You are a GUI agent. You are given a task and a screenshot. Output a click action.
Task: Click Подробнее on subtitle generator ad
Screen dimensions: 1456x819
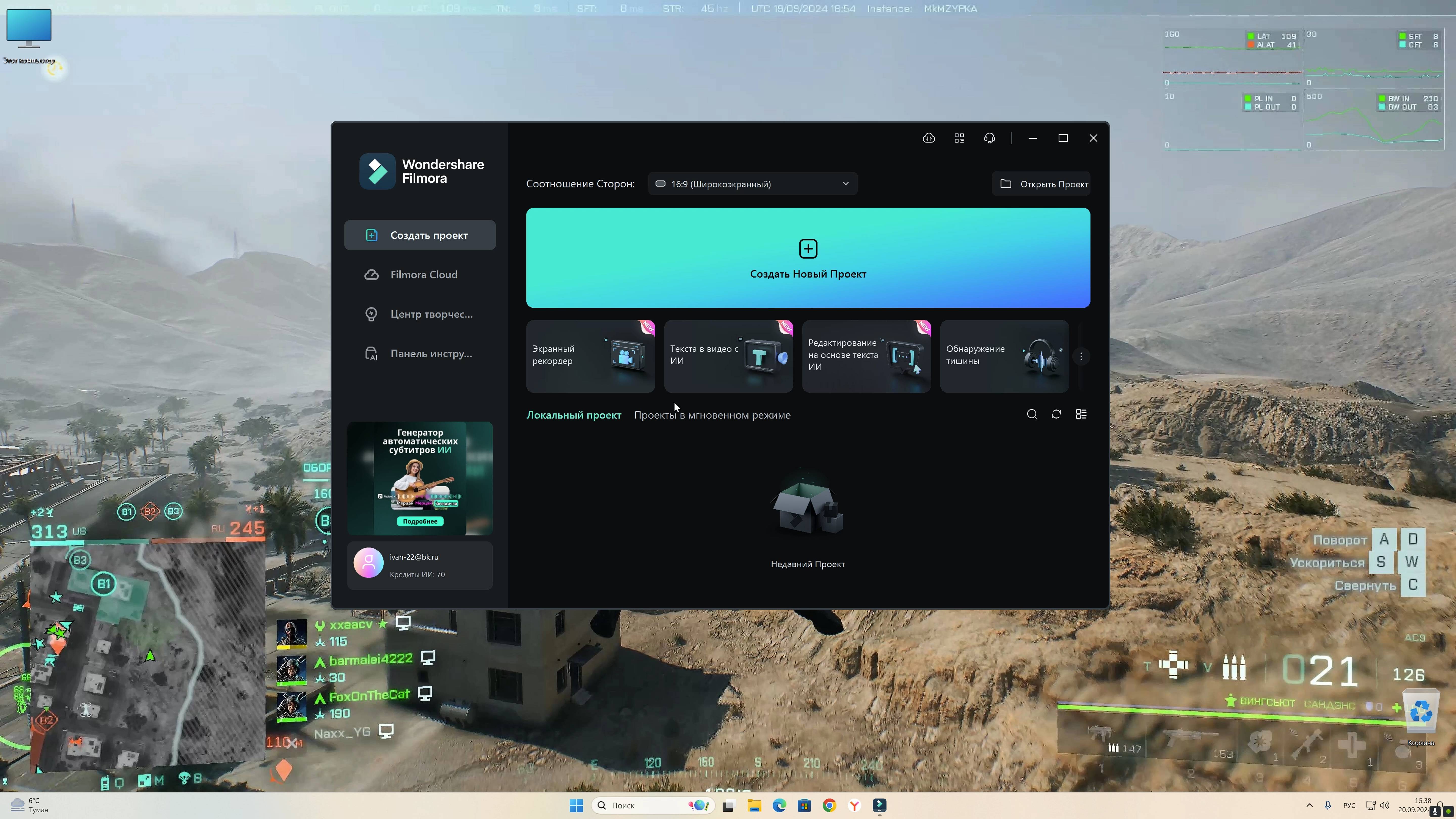(x=420, y=521)
